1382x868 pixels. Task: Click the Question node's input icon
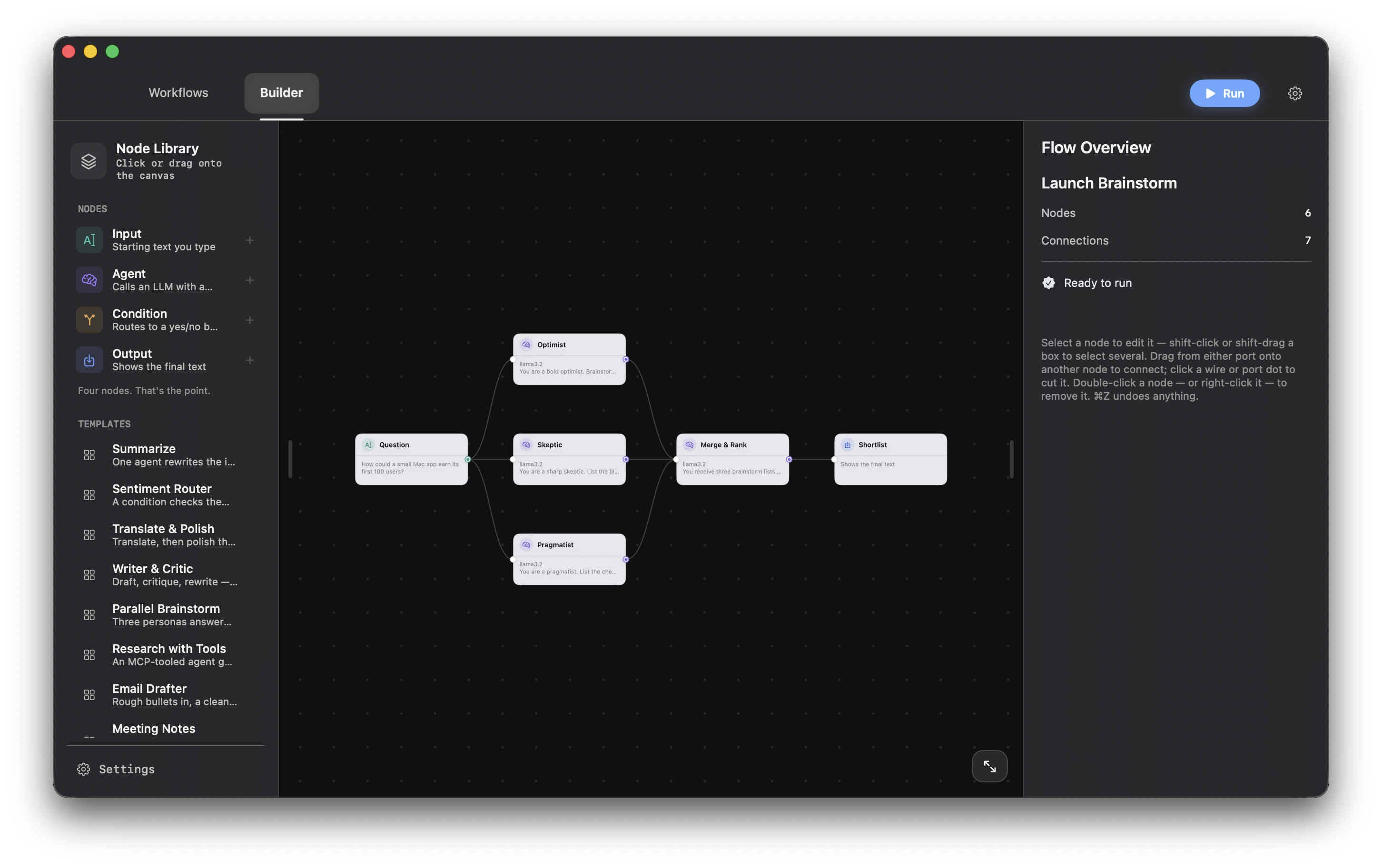[368, 444]
